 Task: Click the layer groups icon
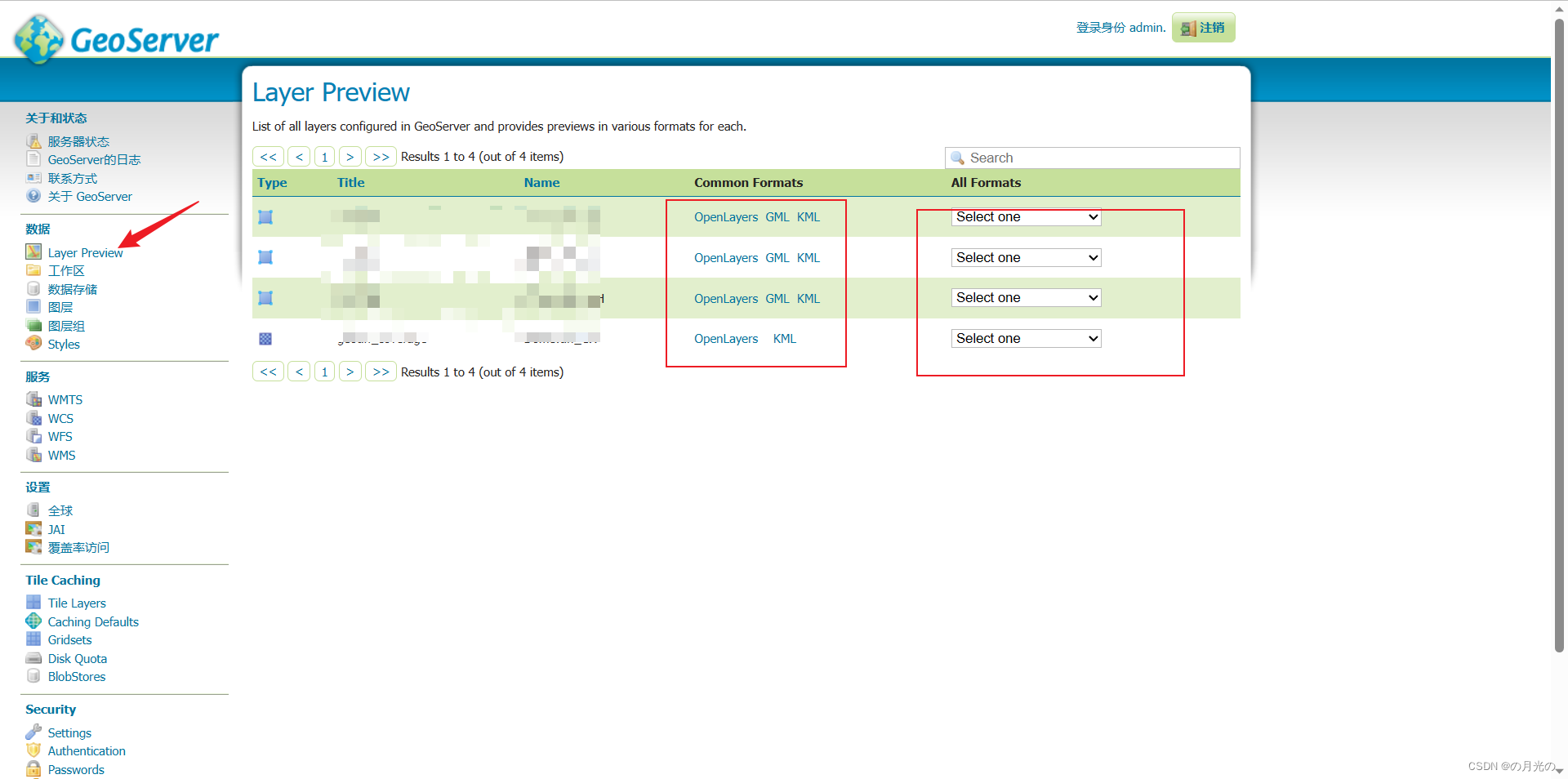[x=33, y=326]
